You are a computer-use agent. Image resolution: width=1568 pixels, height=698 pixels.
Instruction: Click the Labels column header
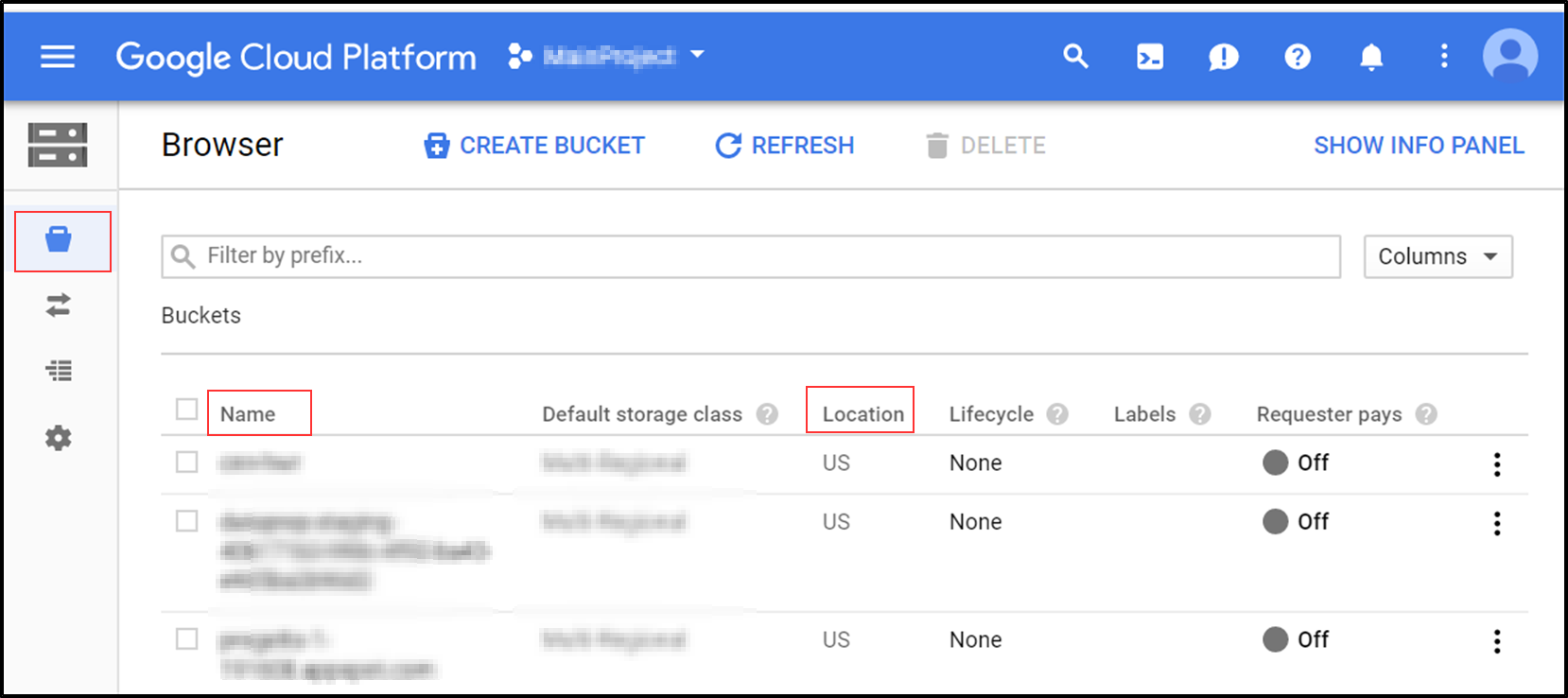[1144, 414]
